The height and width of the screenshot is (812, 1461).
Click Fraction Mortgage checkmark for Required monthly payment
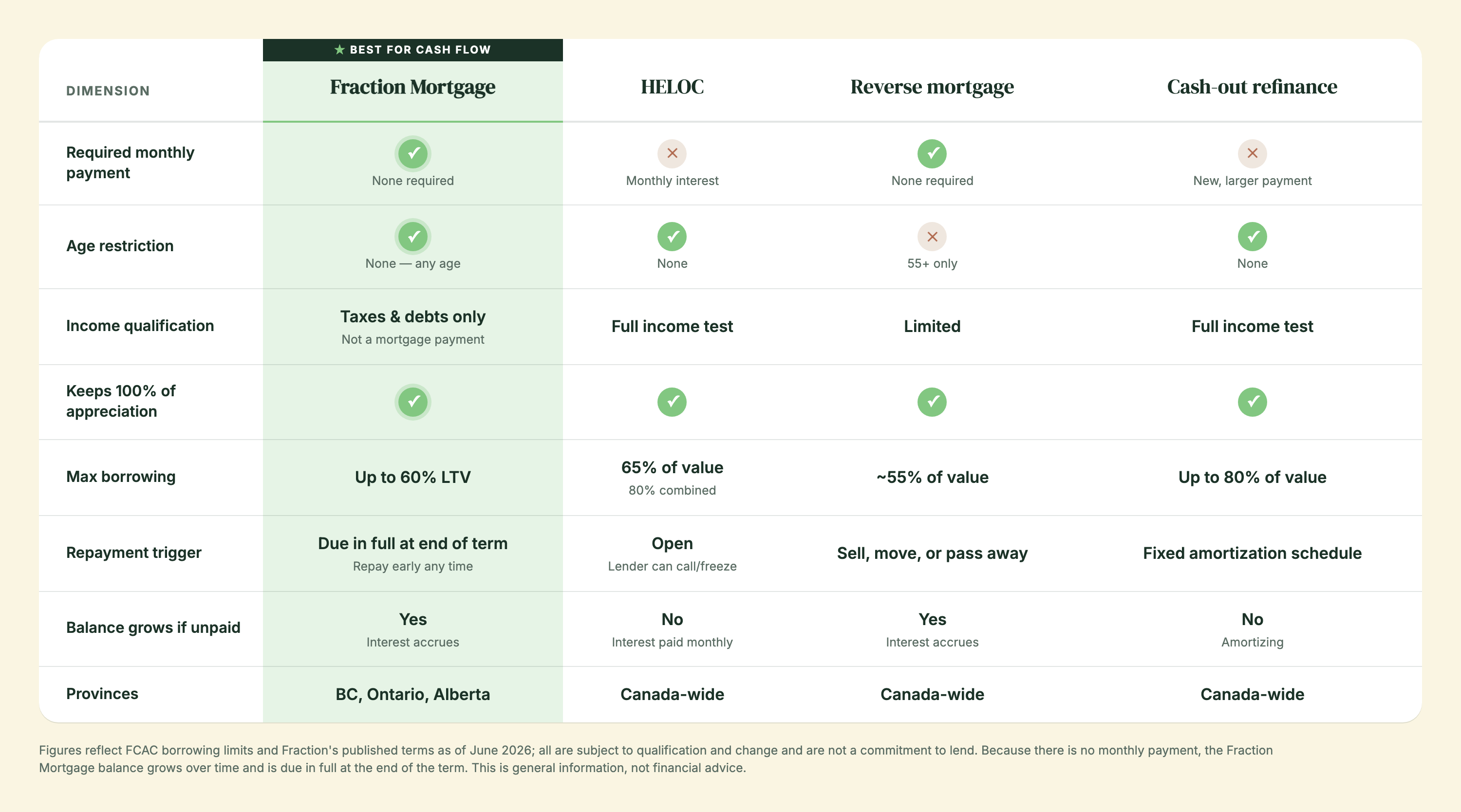tap(413, 154)
